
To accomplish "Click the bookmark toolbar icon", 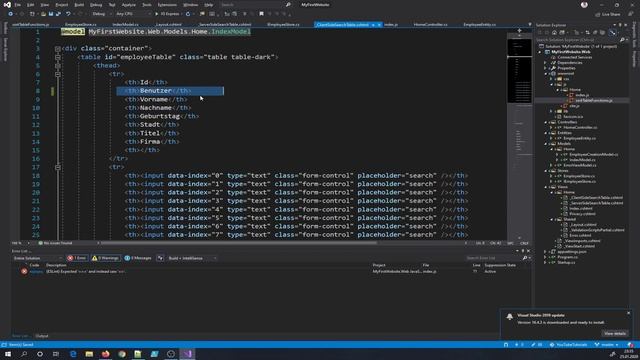I will click(261, 14).
